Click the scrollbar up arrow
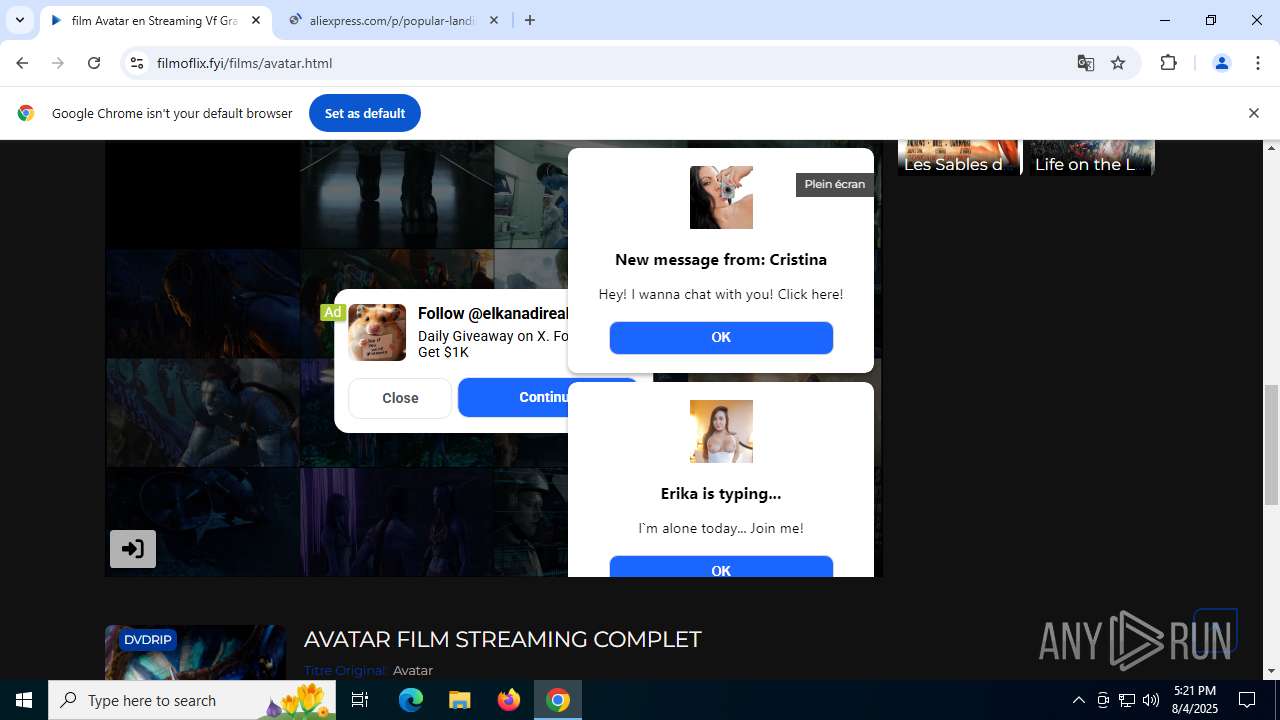The height and width of the screenshot is (720, 1280). click(x=1271, y=148)
